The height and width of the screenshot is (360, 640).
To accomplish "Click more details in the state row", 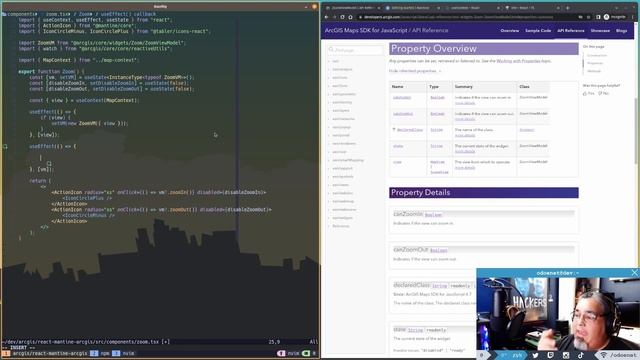I will click(465, 151).
